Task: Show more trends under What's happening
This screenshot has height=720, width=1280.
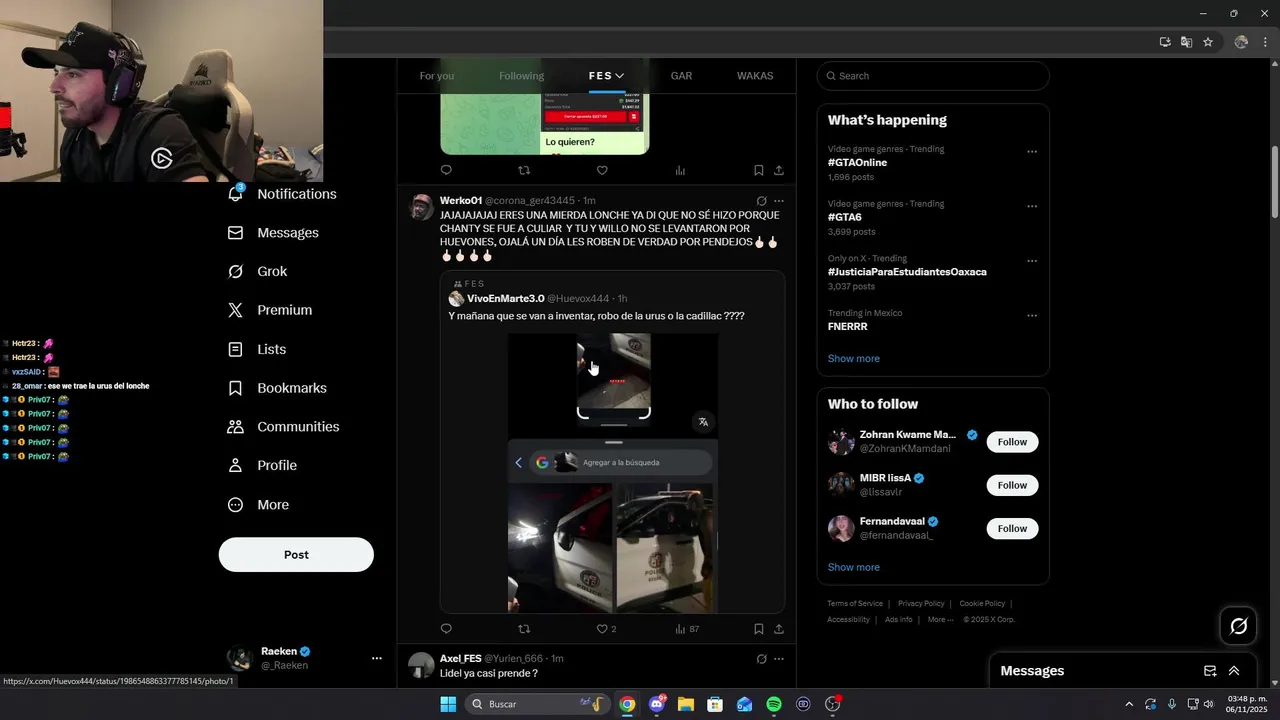Action: coord(854,358)
